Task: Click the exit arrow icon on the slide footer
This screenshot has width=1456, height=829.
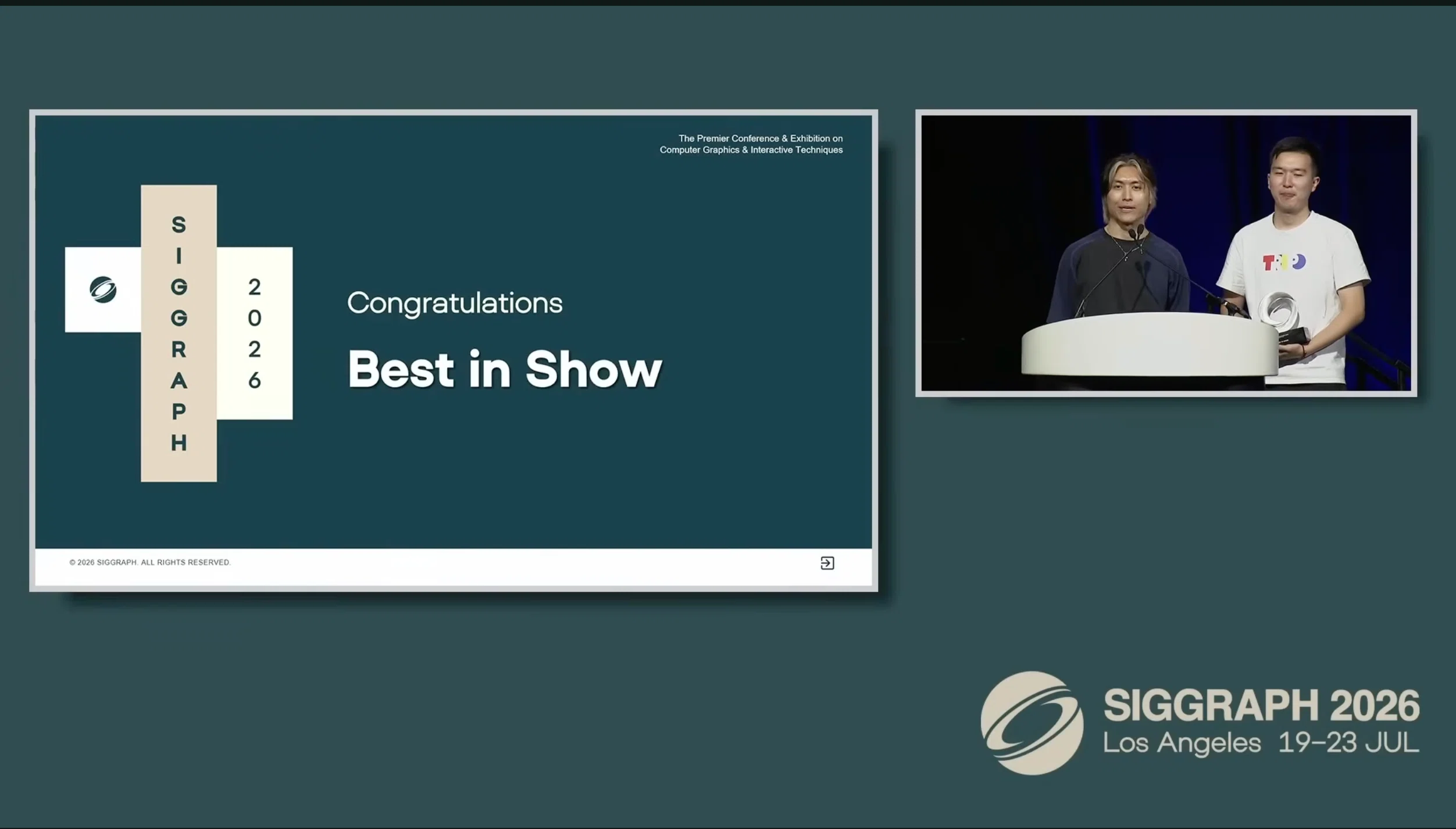Action: [827, 563]
